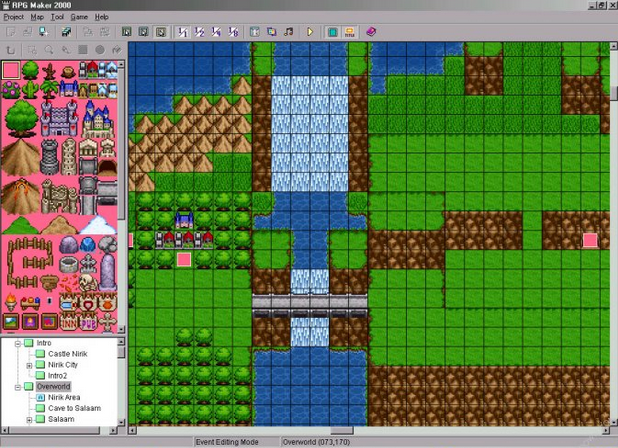Pick the cactus tile in palette
The height and width of the screenshot is (448, 618).
[x=30, y=89]
